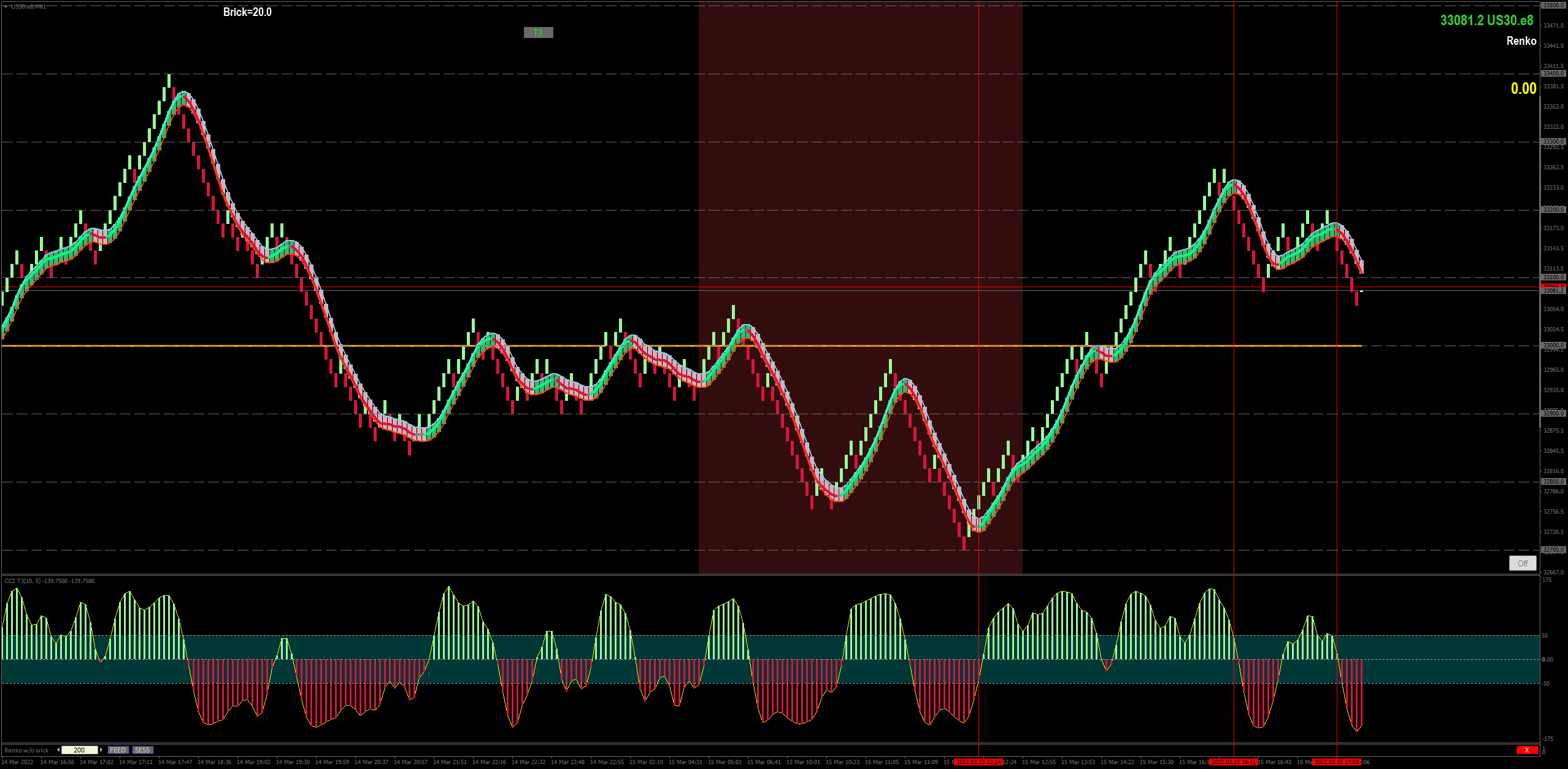Click the FEED button
The image size is (1568, 769).
point(118,750)
